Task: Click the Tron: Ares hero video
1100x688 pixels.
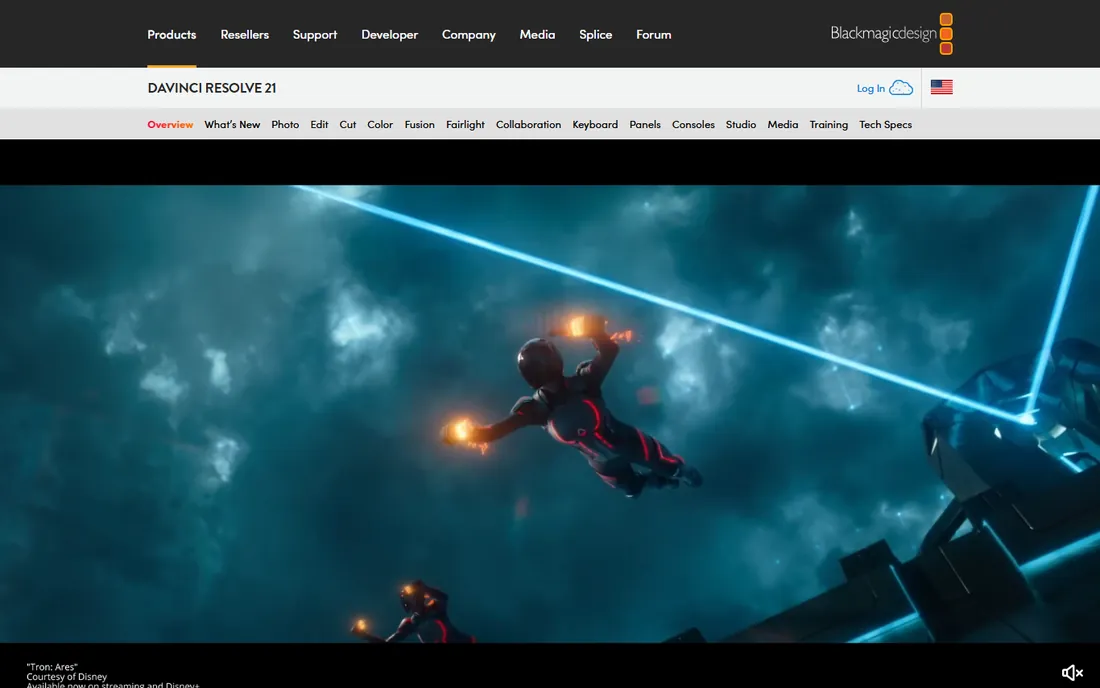Action: point(550,414)
